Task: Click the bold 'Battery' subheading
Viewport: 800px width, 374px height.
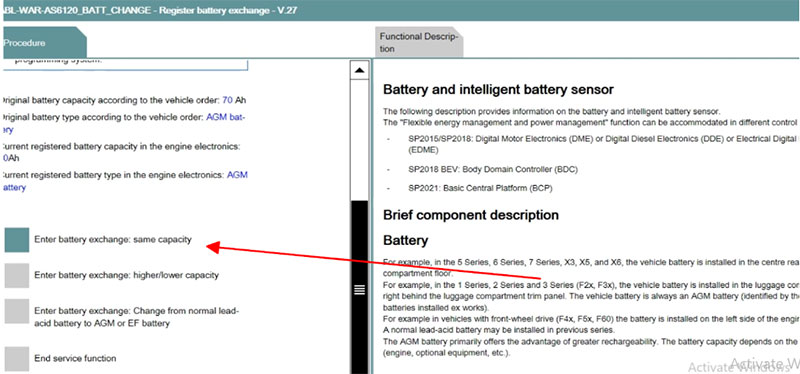Action: pos(405,240)
